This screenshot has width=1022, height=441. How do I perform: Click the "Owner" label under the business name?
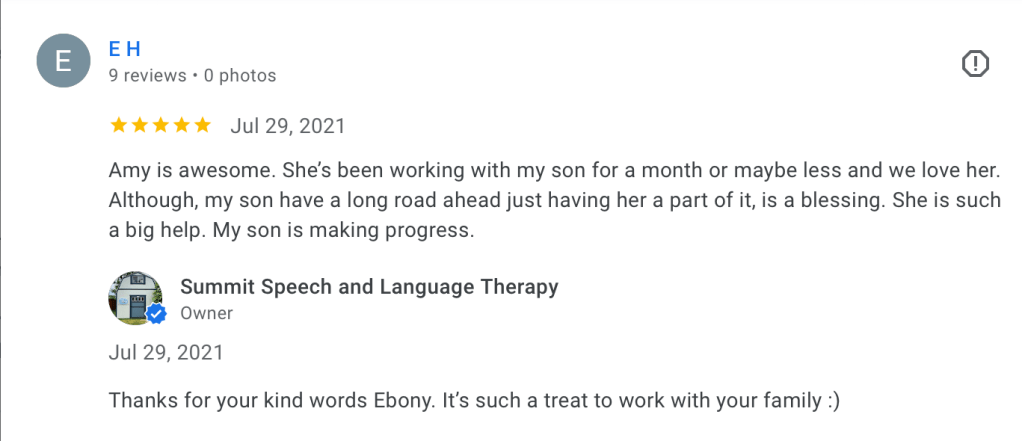pyautogui.click(x=206, y=313)
